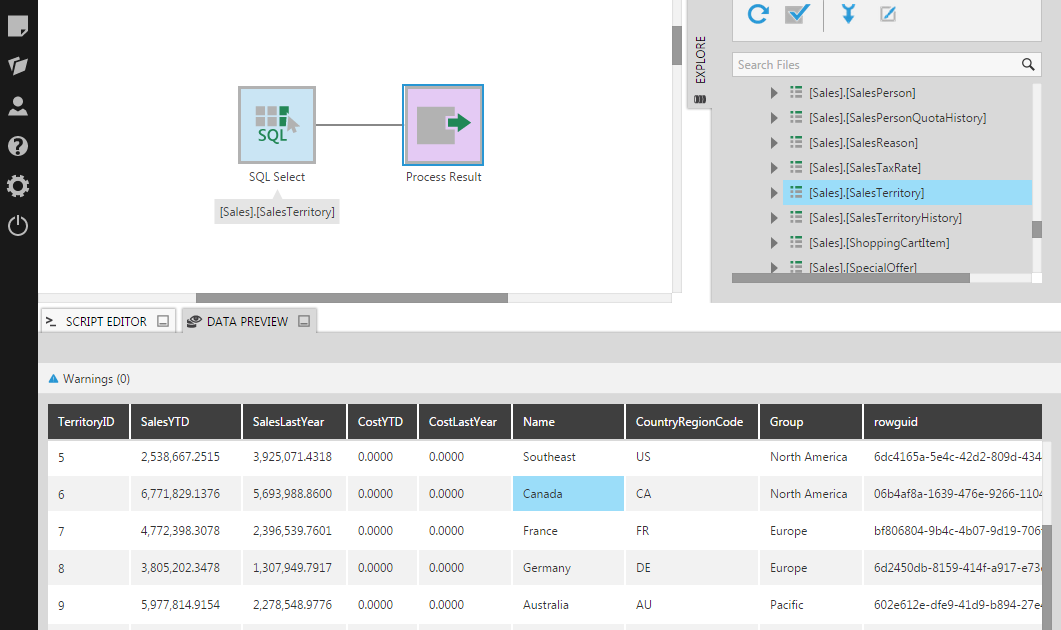Select [Sales].[ShoppingCartItem] in the tree
Viewport: 1061px width, 630px height.
(879, 243)
